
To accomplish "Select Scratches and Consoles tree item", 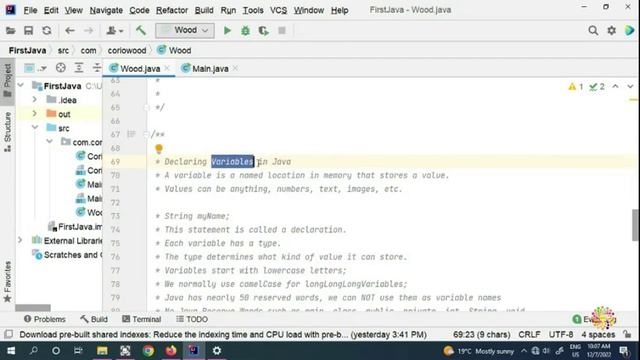I will point(67,255).
